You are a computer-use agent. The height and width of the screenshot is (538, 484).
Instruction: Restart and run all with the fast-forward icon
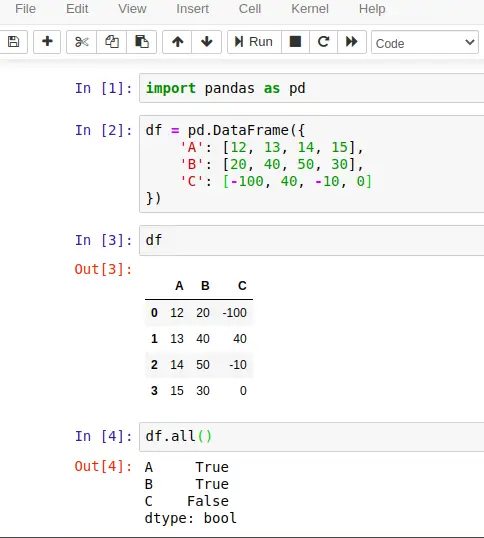click(352, 42)
